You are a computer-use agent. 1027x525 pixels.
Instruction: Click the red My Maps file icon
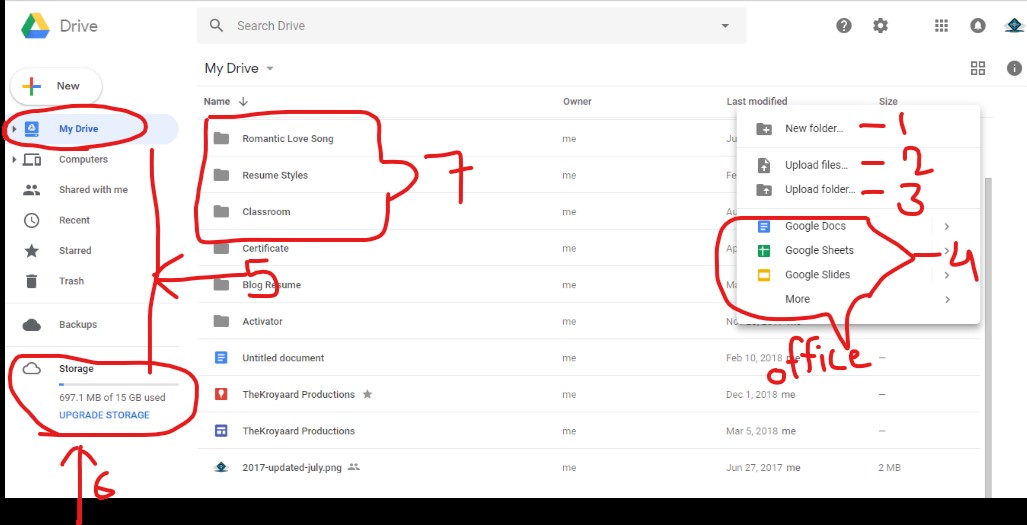[x=221, y=394]
